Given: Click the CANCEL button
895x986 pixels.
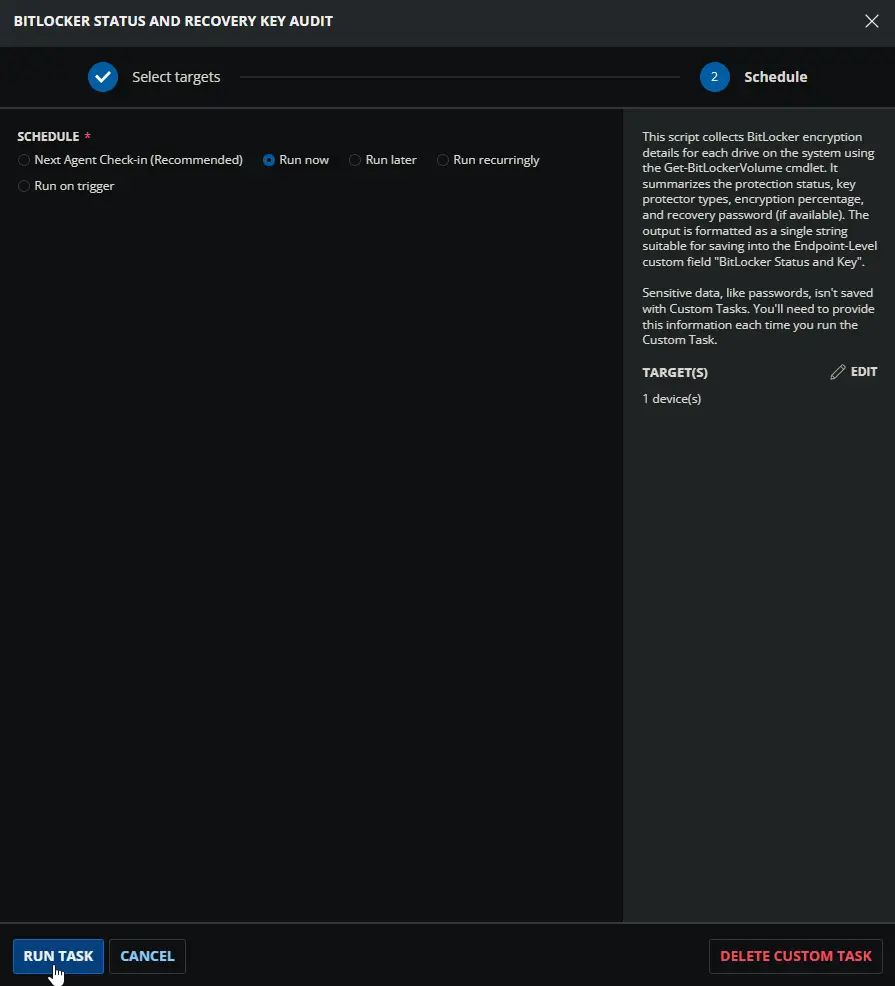Looking at the screenshot, I should tap(147, 956).
